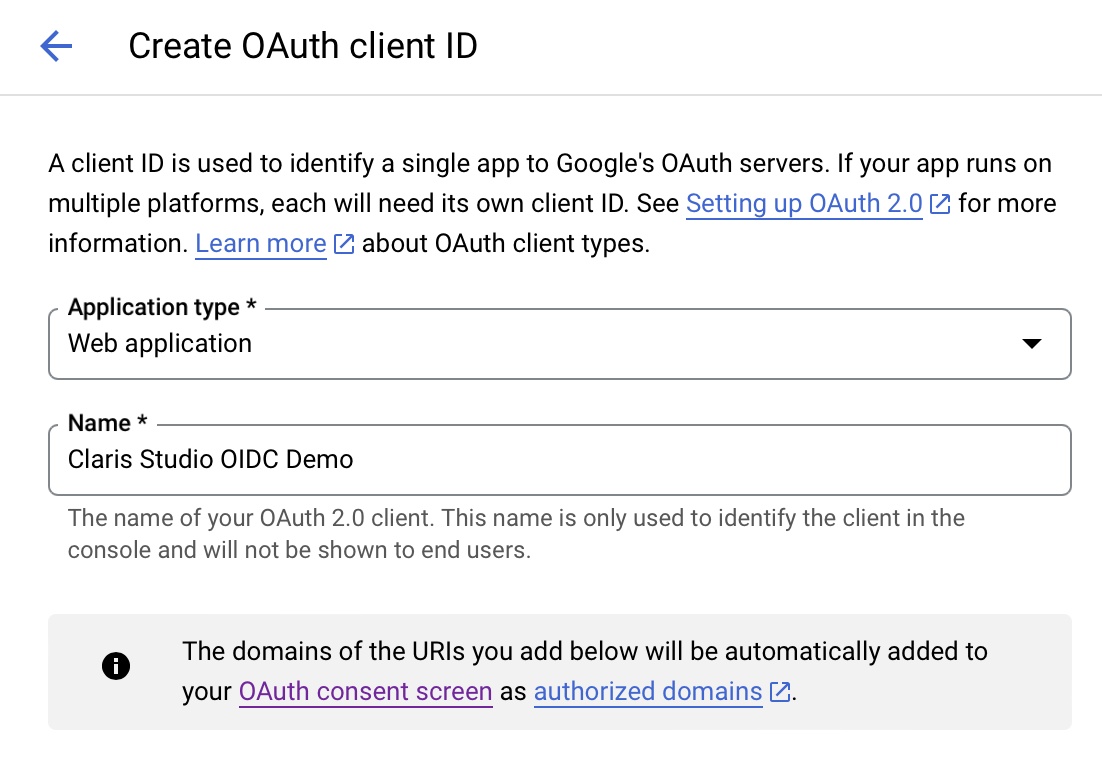Follow the "Learn more" link about OAuth client types
1102x765 pixels.
pos(260,243)
